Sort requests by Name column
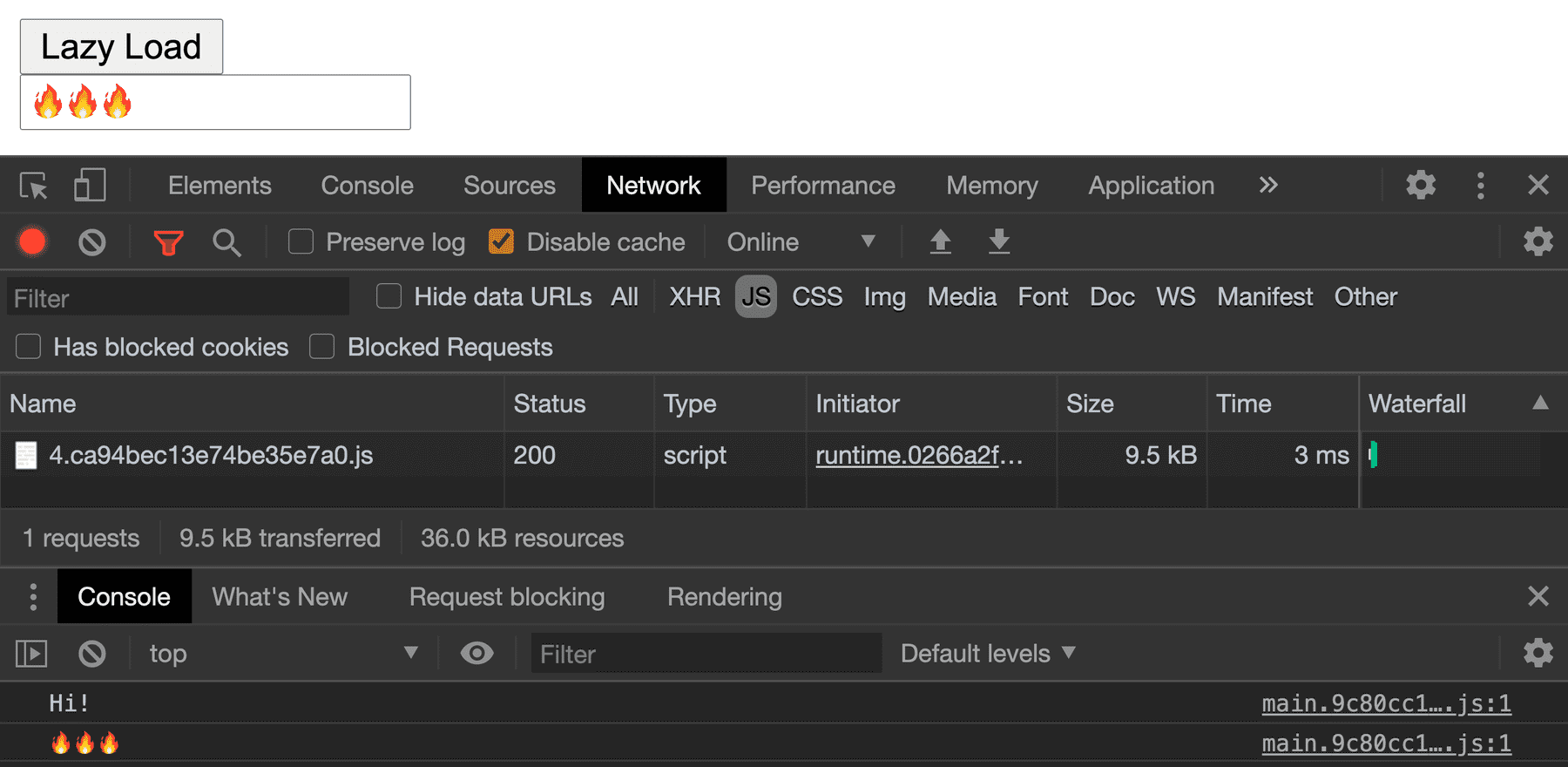This screenshot has width=1568, height=767. tap(252, 404)
